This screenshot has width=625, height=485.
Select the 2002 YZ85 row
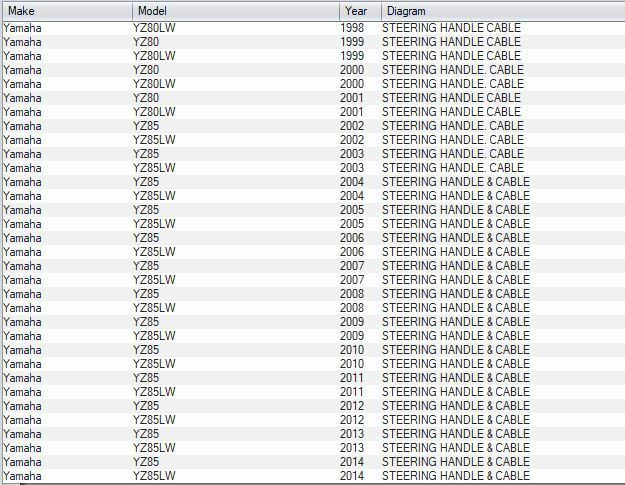[x=314, y=126]
